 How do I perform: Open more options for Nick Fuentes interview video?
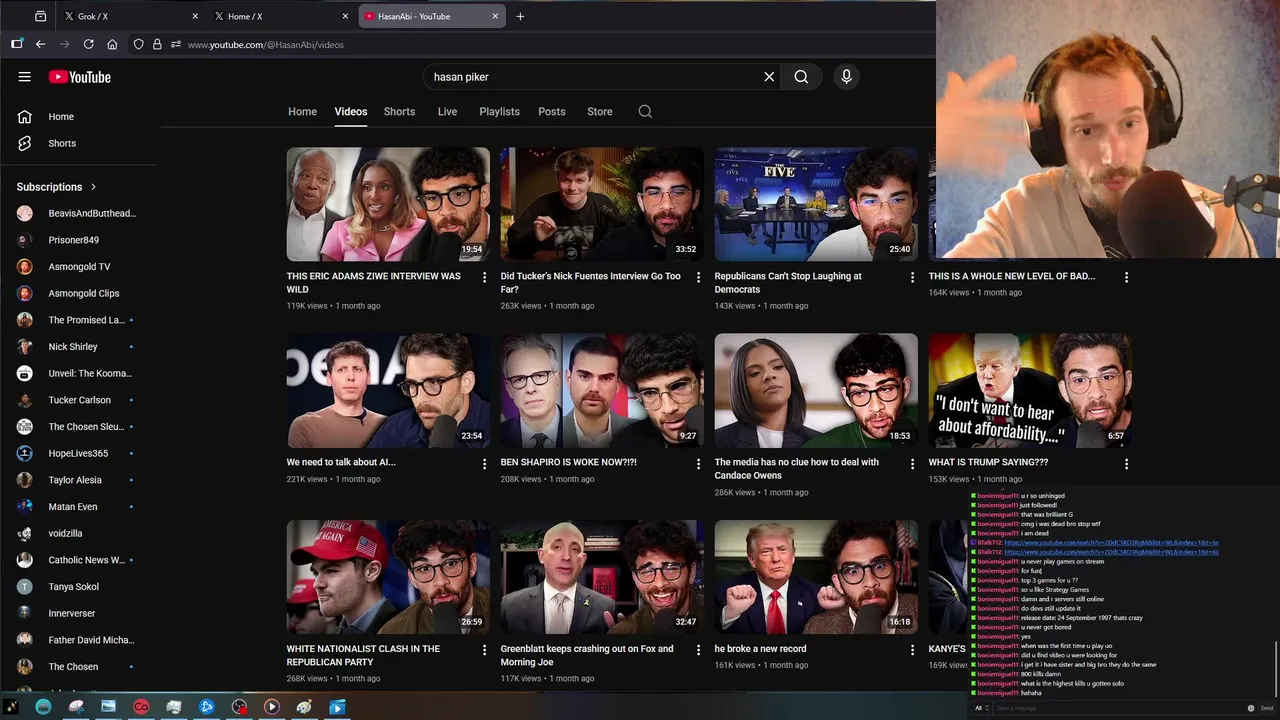(x=699, y=277)
